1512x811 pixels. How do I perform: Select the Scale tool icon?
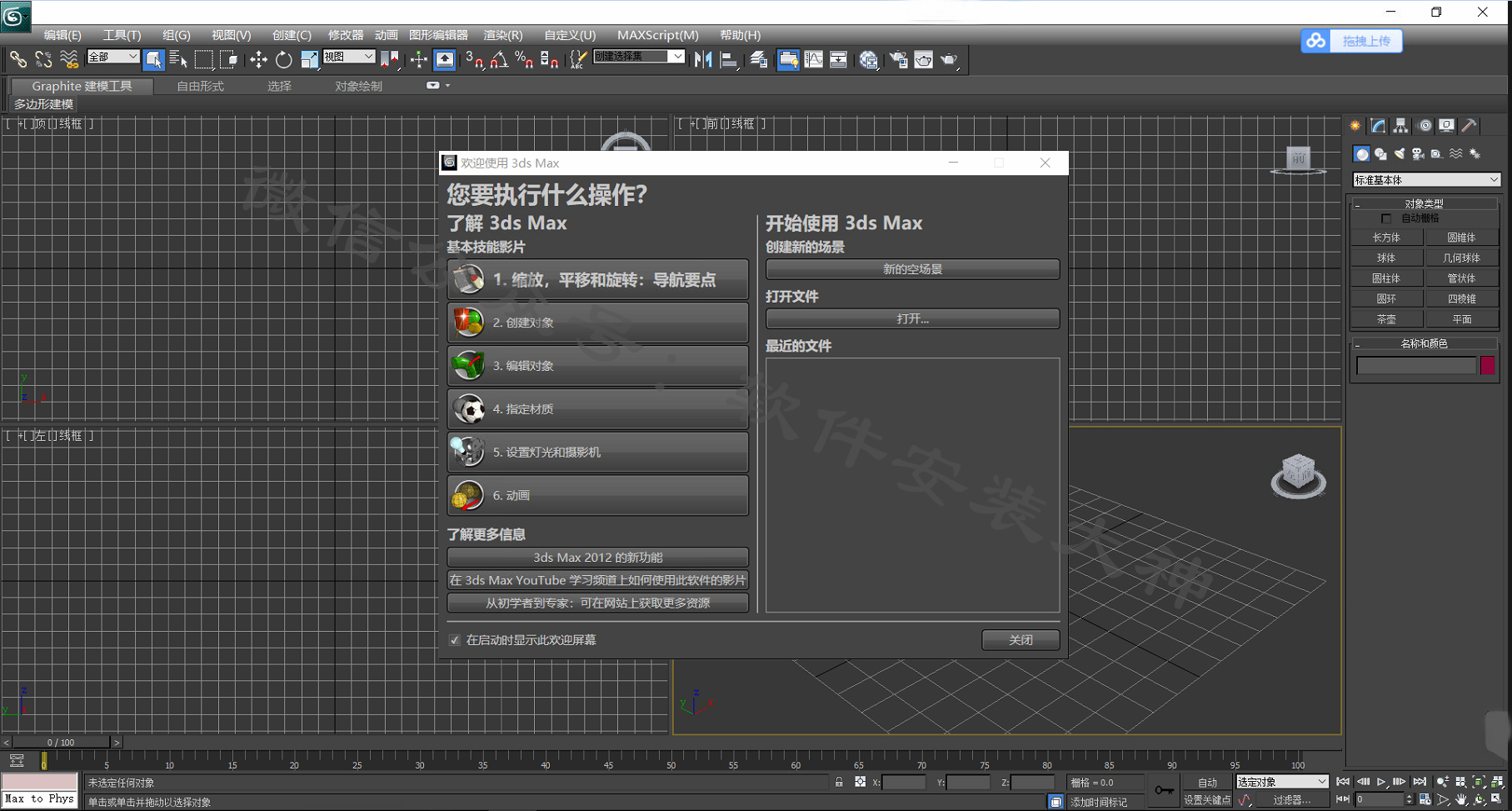(x=309, y=59)
